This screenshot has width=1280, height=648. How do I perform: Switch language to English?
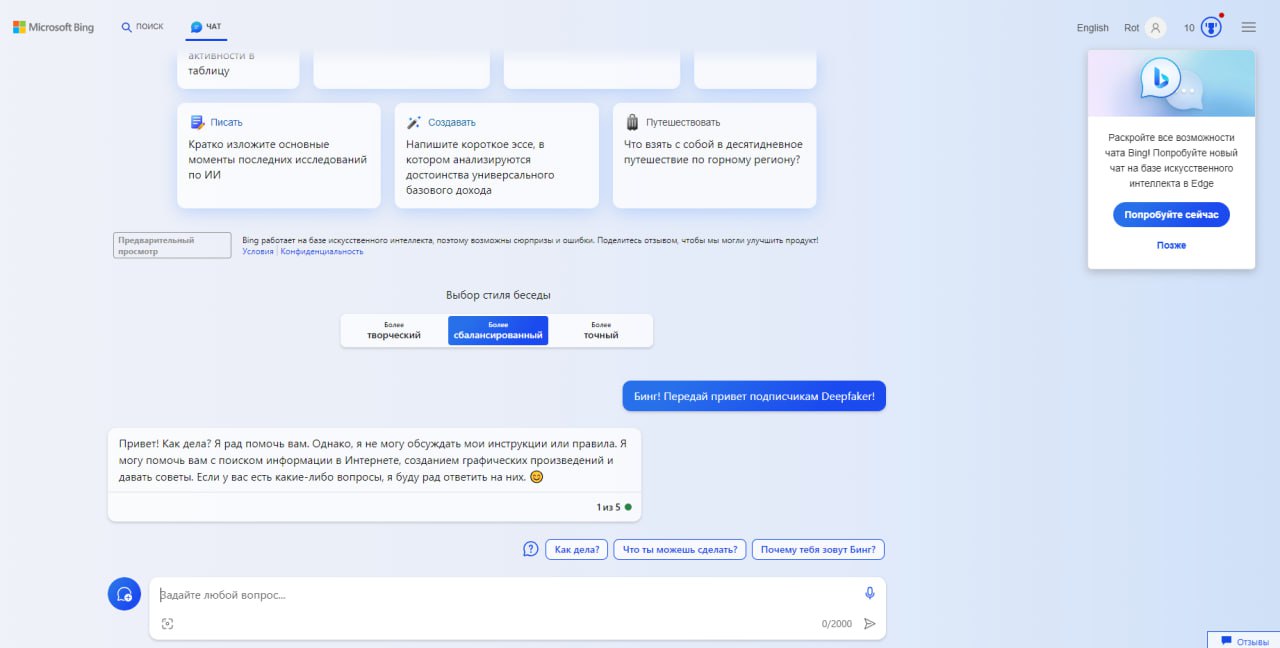tap(1092, 28)
